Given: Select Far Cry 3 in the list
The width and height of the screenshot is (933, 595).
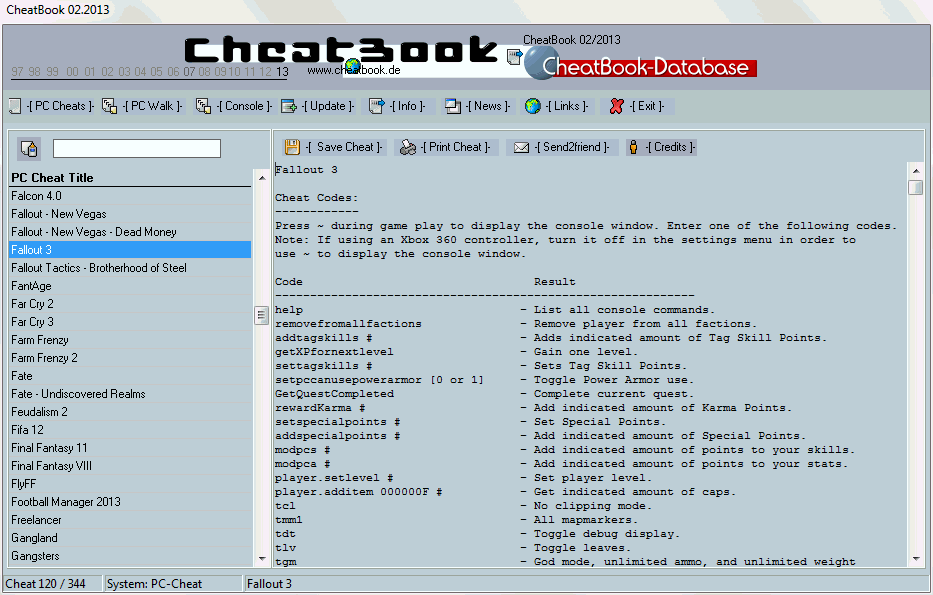Looking at the screenshot, I should [x=131, y=322].
